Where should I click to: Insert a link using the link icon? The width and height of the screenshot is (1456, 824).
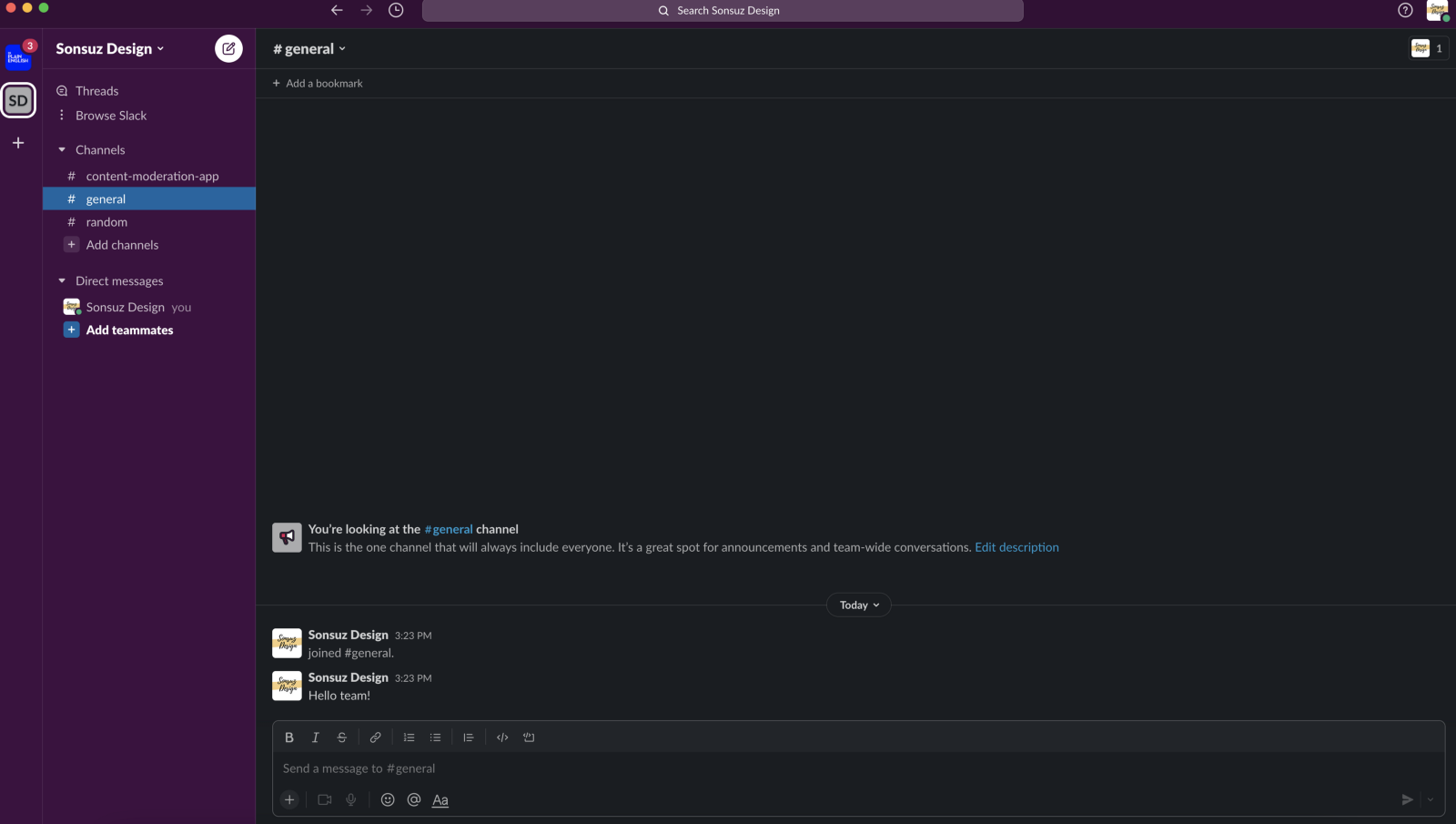click(375, 738)
